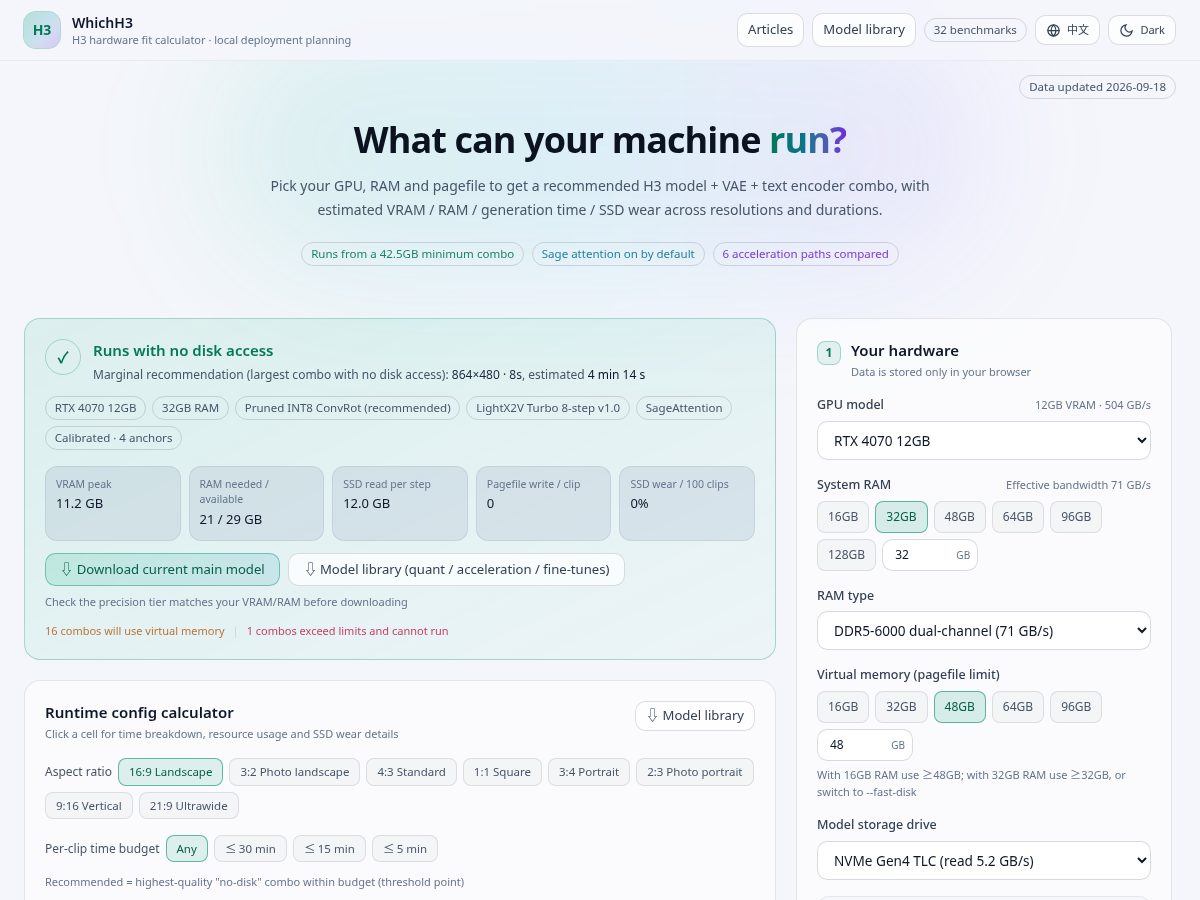
Task: Click the 32 benchmarks badge
Action: click(x=975, y=30)
